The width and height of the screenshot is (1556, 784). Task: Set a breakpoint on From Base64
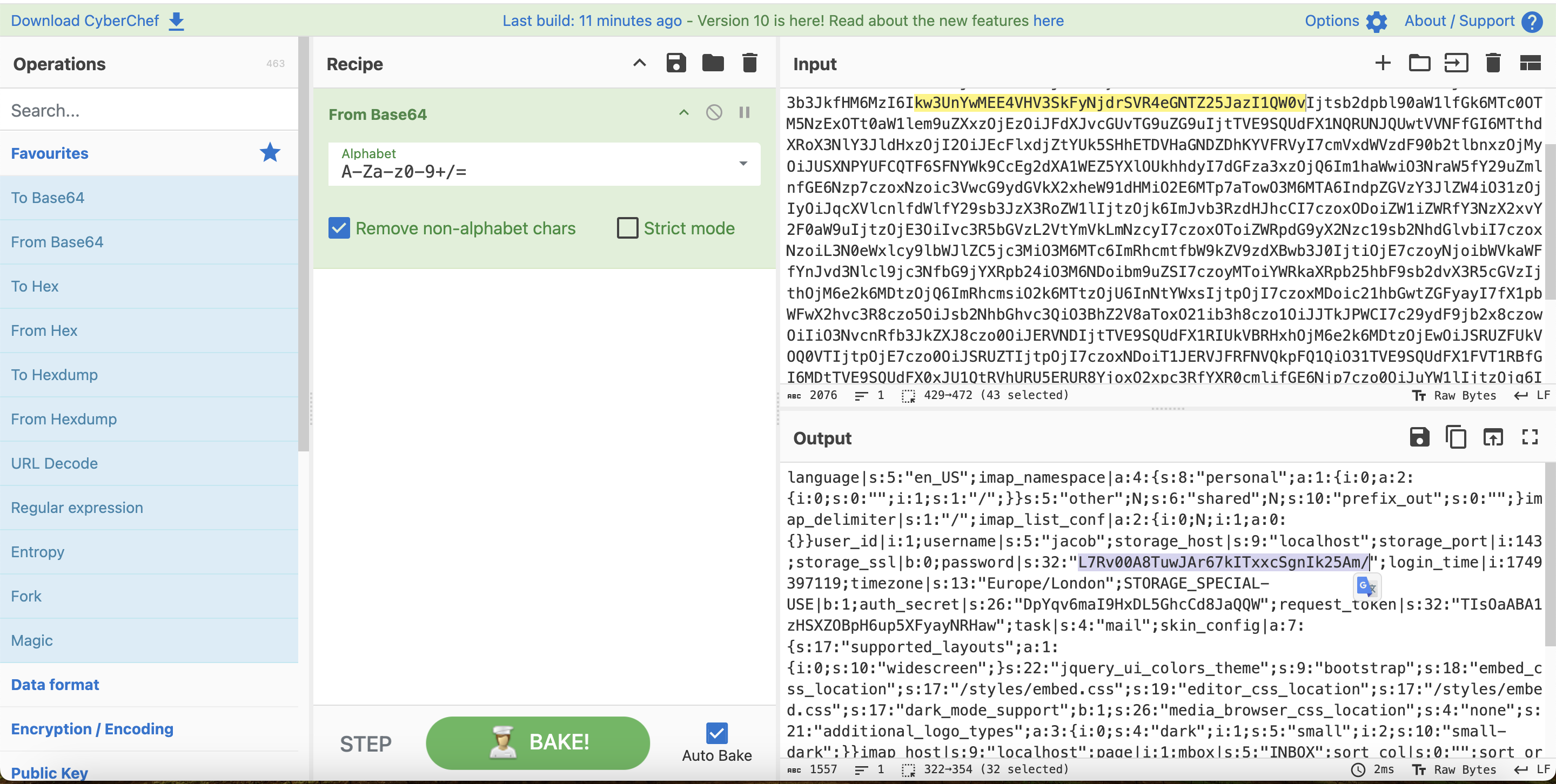coord(744,113)
